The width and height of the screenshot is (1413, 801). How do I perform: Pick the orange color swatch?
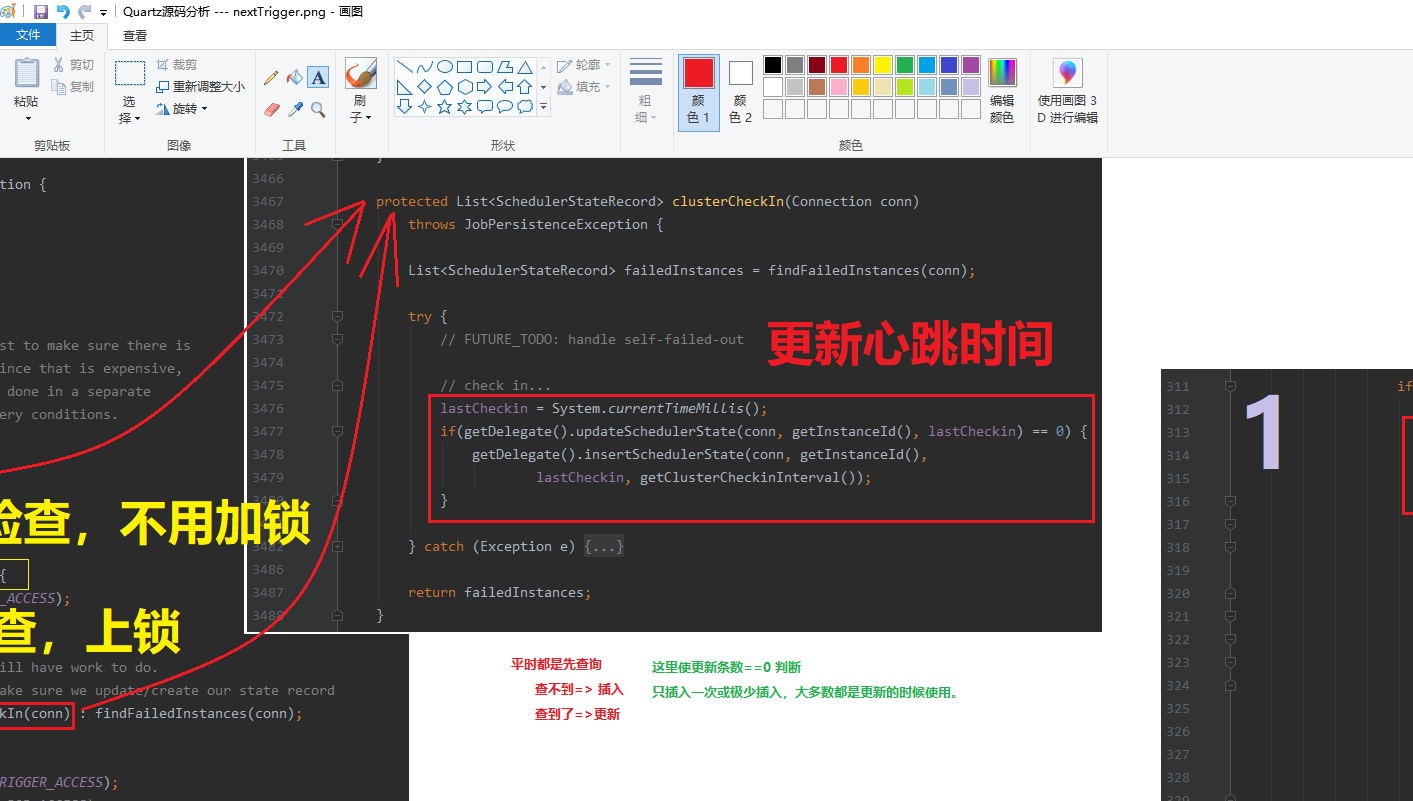pyautogui.click(x=861, y=65)
